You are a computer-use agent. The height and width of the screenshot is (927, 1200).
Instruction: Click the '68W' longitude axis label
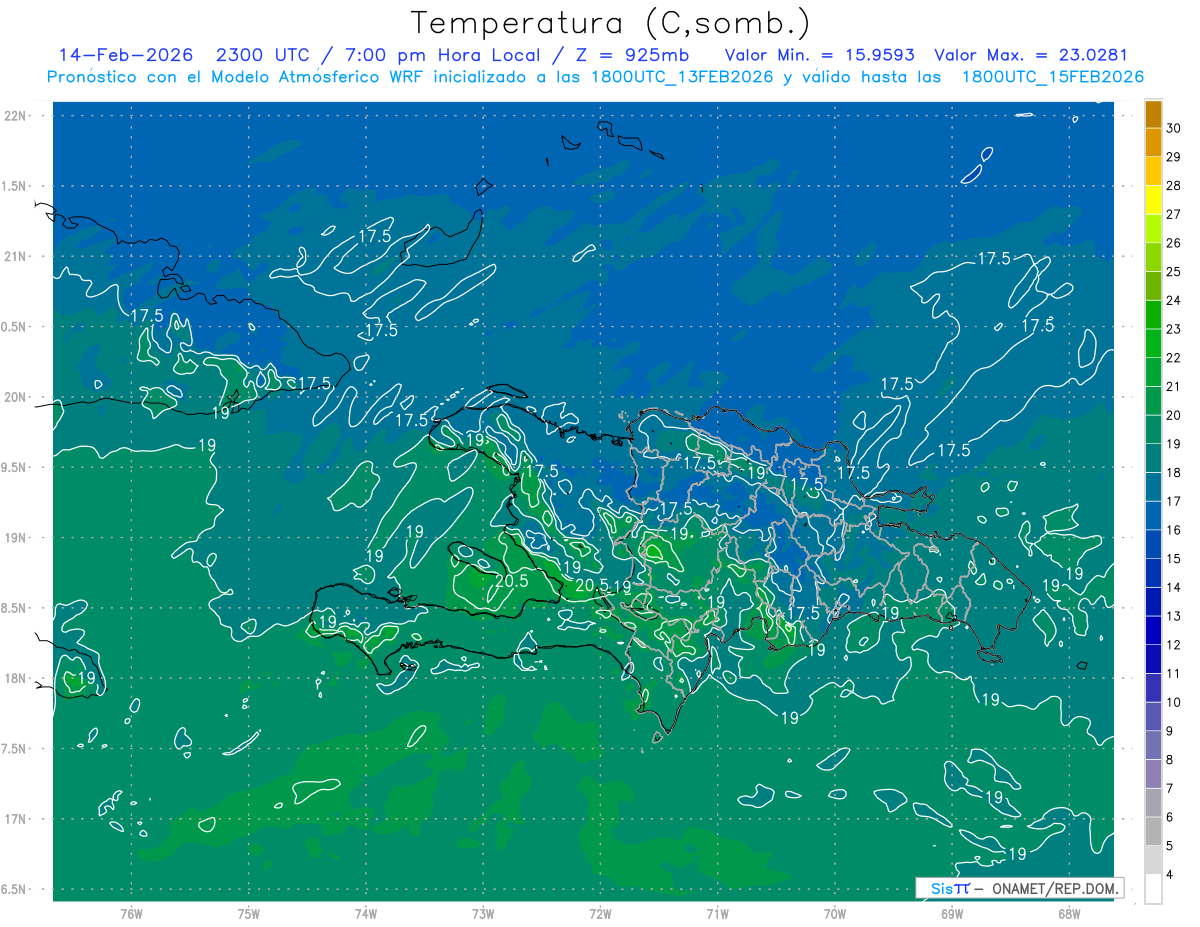pos(1069,914)
